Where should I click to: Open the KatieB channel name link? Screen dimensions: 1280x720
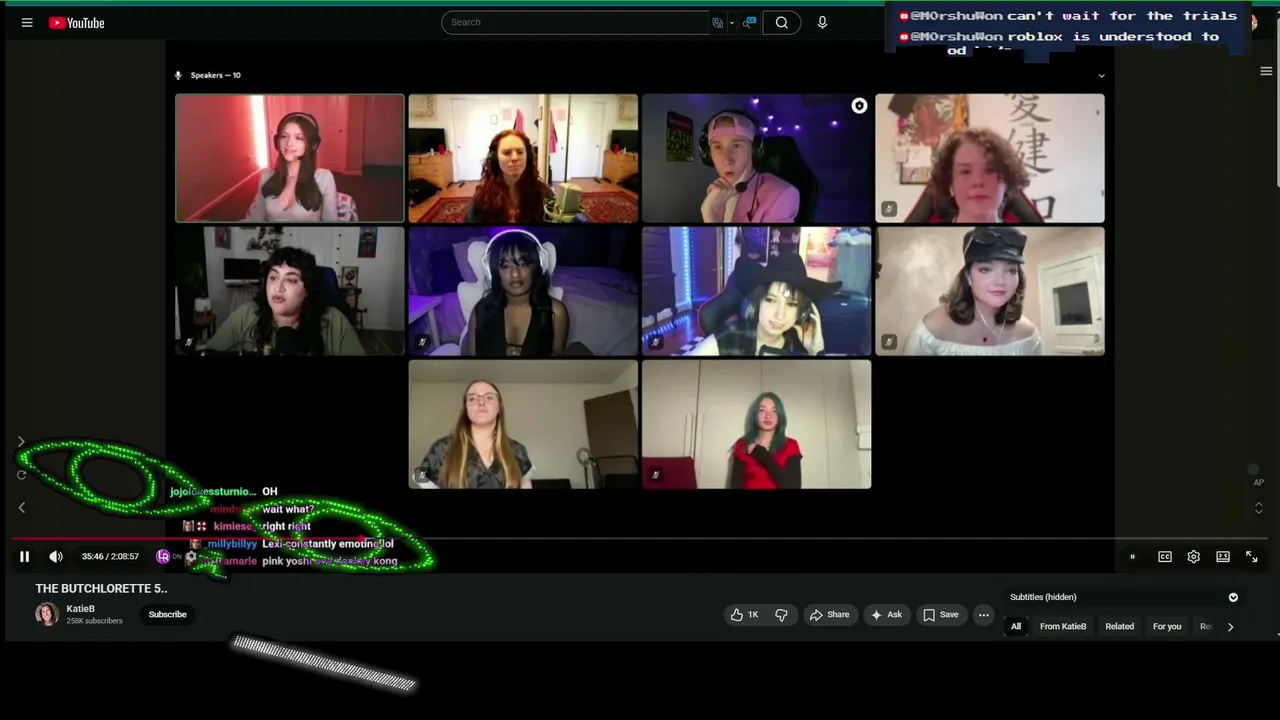coord(81,609)
